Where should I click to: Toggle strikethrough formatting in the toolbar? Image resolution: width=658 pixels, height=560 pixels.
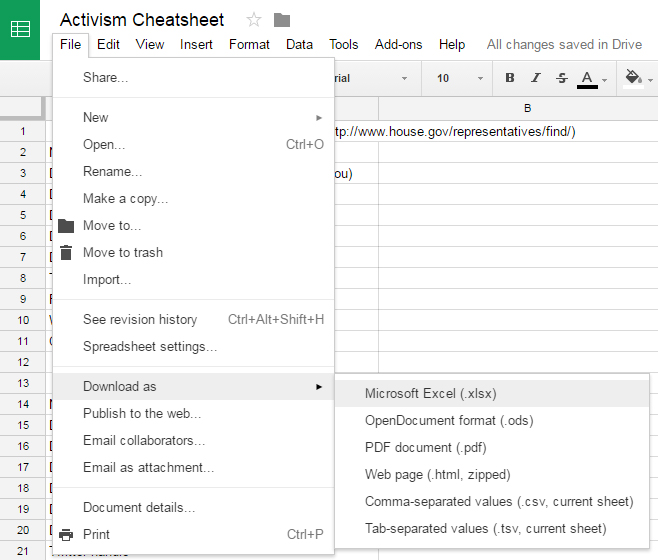click(x=560, y=78)
